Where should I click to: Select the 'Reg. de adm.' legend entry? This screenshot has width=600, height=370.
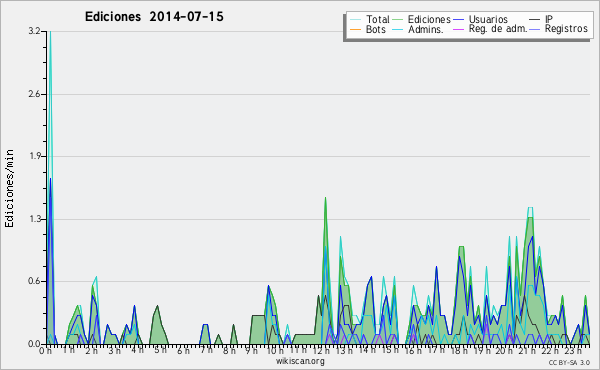(498, 29)
